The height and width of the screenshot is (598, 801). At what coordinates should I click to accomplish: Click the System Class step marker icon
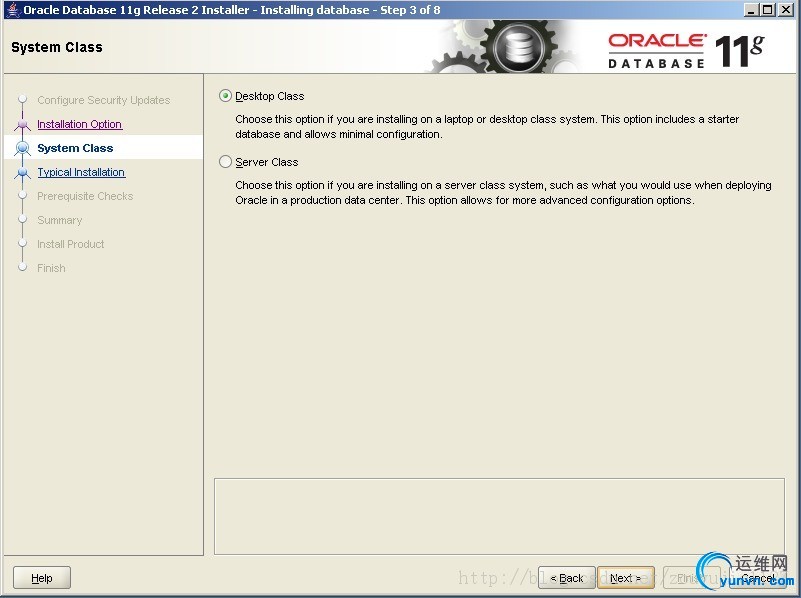[22, 148]
